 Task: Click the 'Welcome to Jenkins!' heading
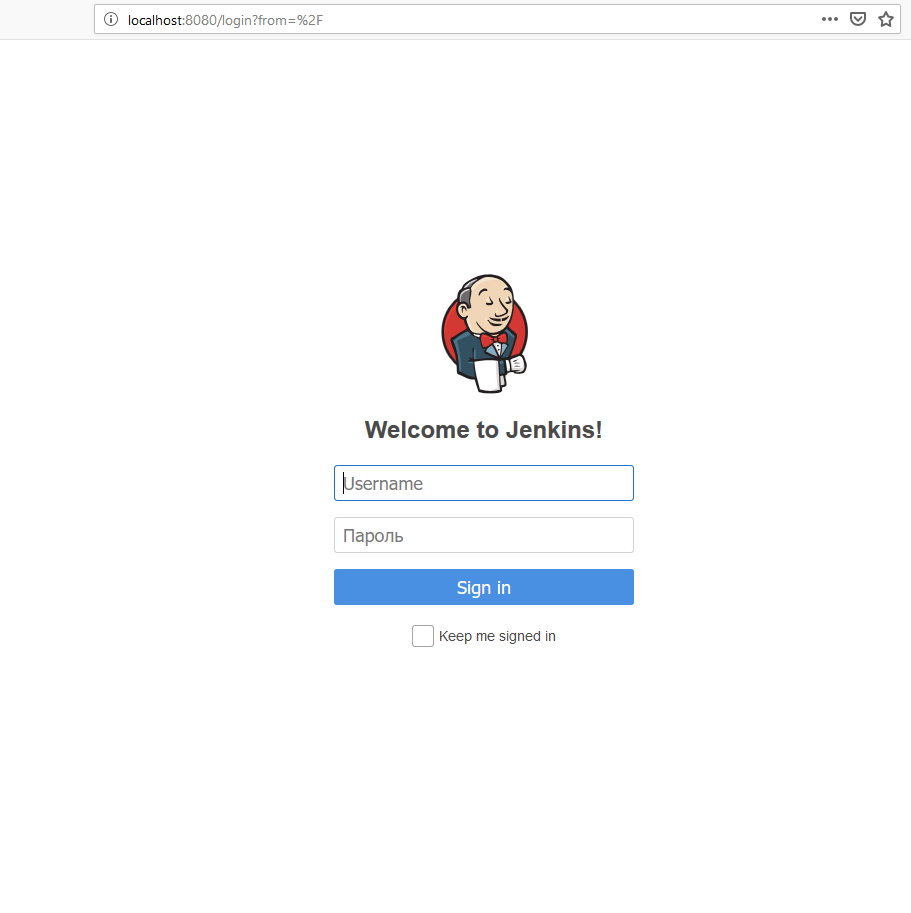point(483,430)
